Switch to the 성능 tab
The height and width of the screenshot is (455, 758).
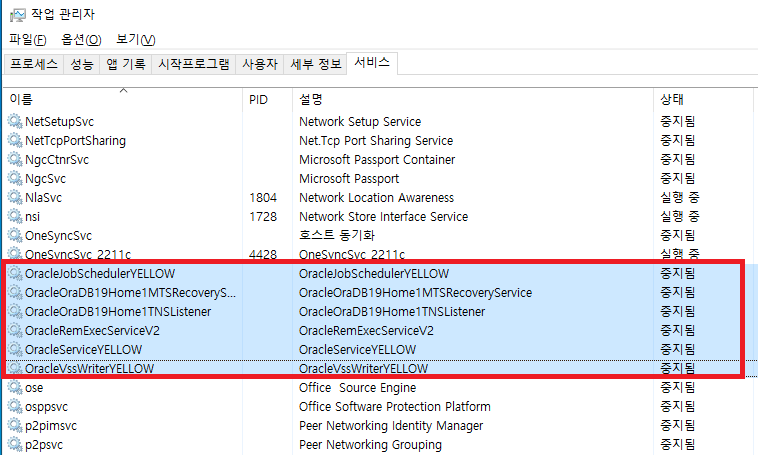tap(82, 64)
